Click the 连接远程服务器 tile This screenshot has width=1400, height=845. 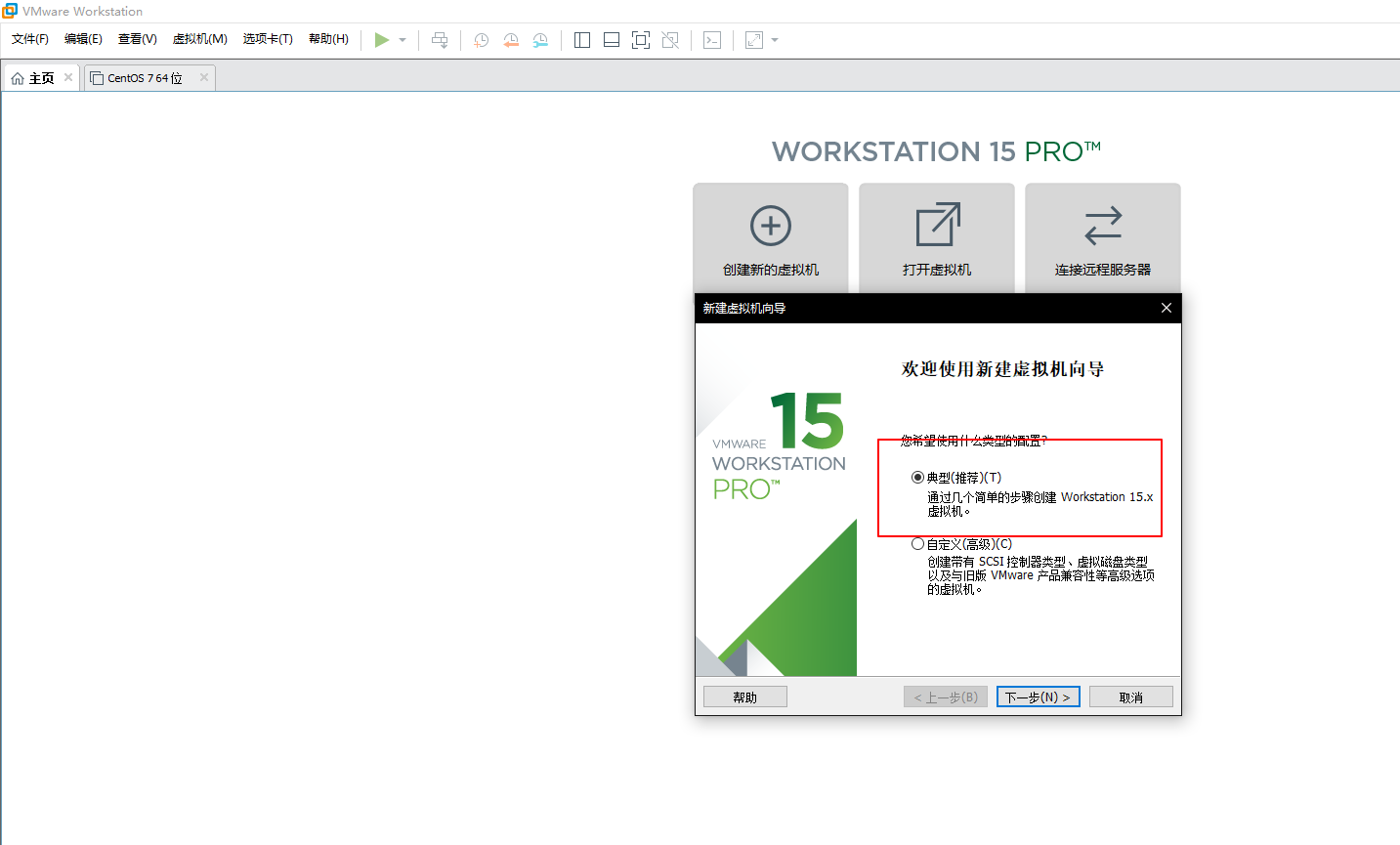point(1103,237)
